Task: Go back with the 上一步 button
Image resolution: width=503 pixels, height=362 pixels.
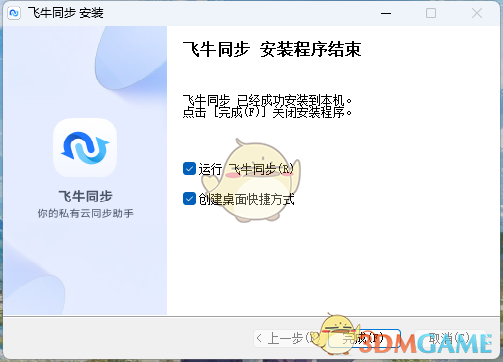Action: (x=288, y=339)
